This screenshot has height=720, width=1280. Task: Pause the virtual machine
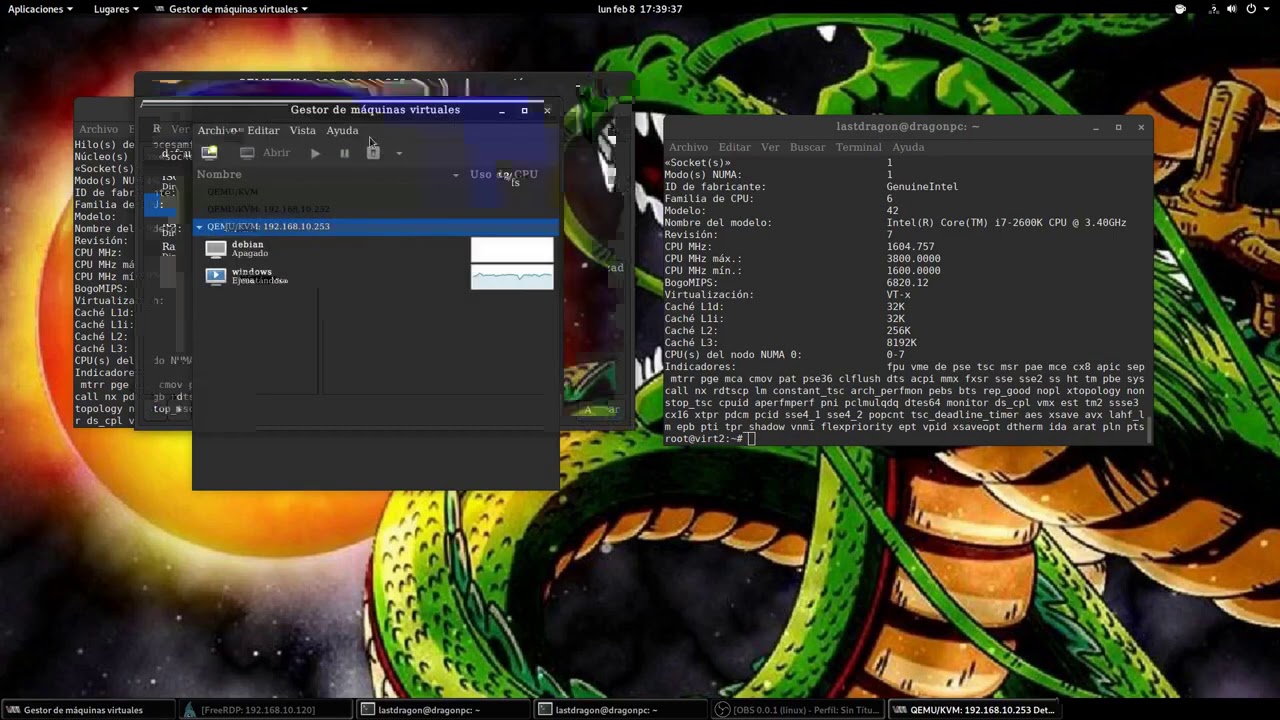point(344,153)
